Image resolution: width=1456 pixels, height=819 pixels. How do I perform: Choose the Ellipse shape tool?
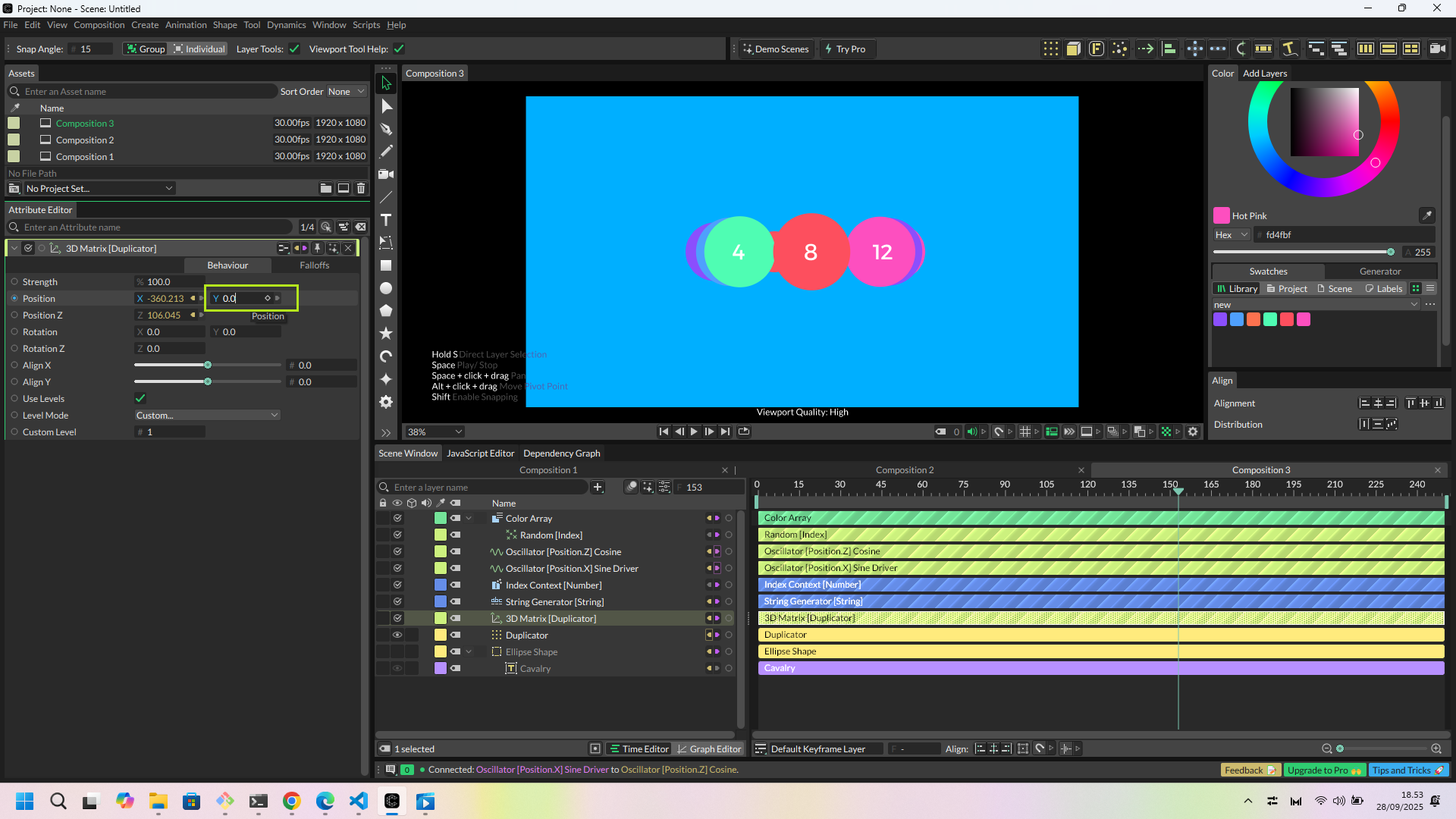(386, 288)
